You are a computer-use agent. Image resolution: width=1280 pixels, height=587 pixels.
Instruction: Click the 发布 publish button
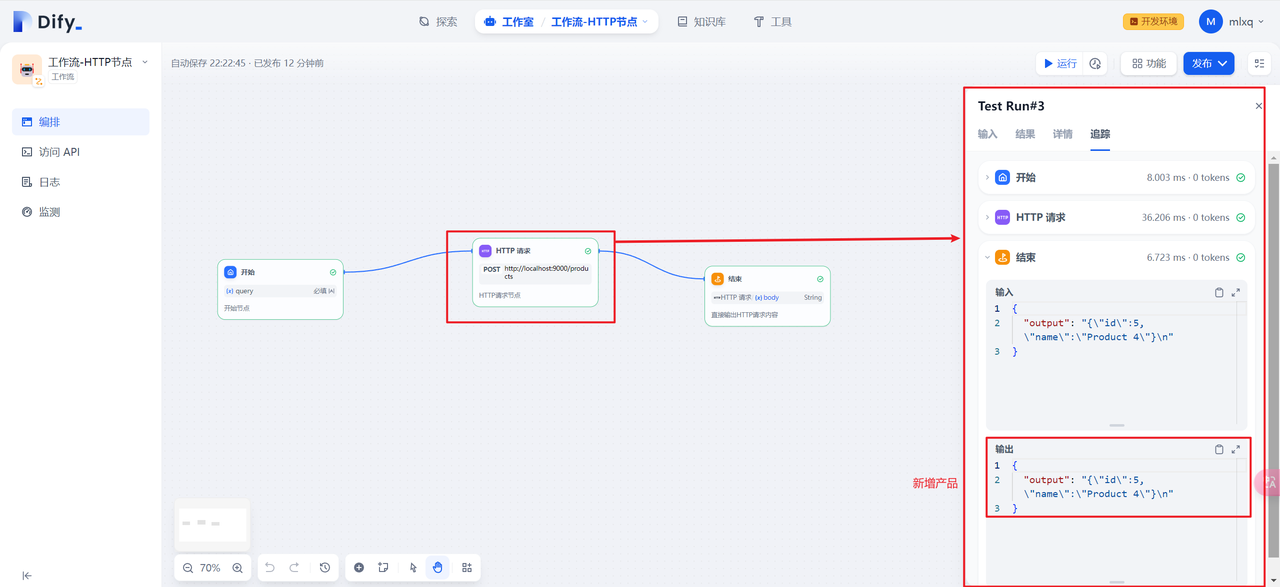(1201, 62)
